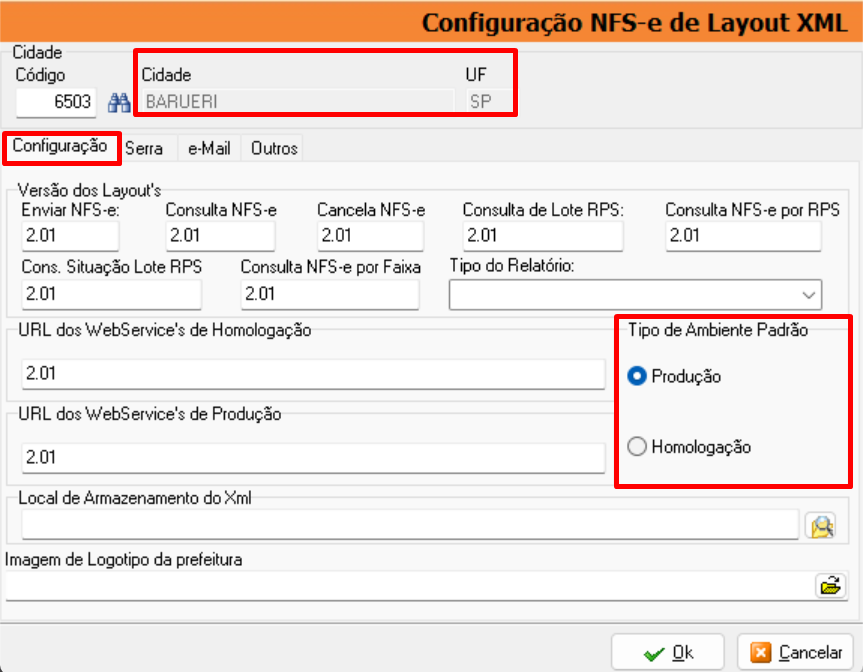This screenshot has width=863, height=672.
Task: Edit the Consulta de Lote RPS field
Action: pyautogui.click(x=543, y=236)
